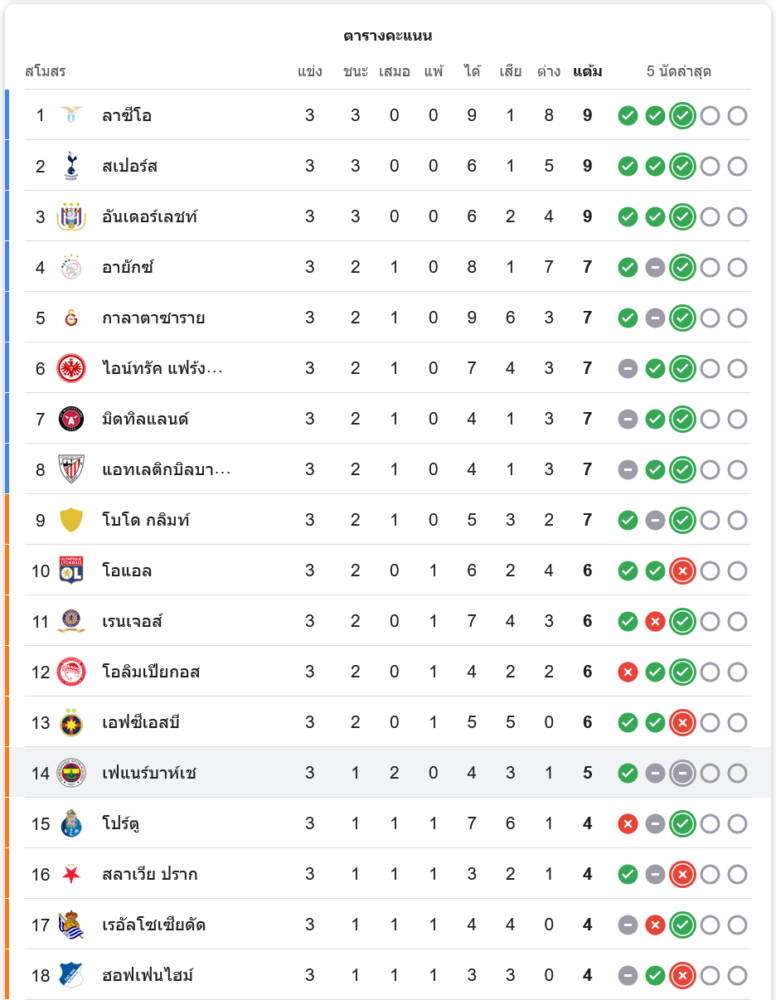
Task: Click Fenerbahçe's latest gray draw result icon
Action: click(682, 773)
